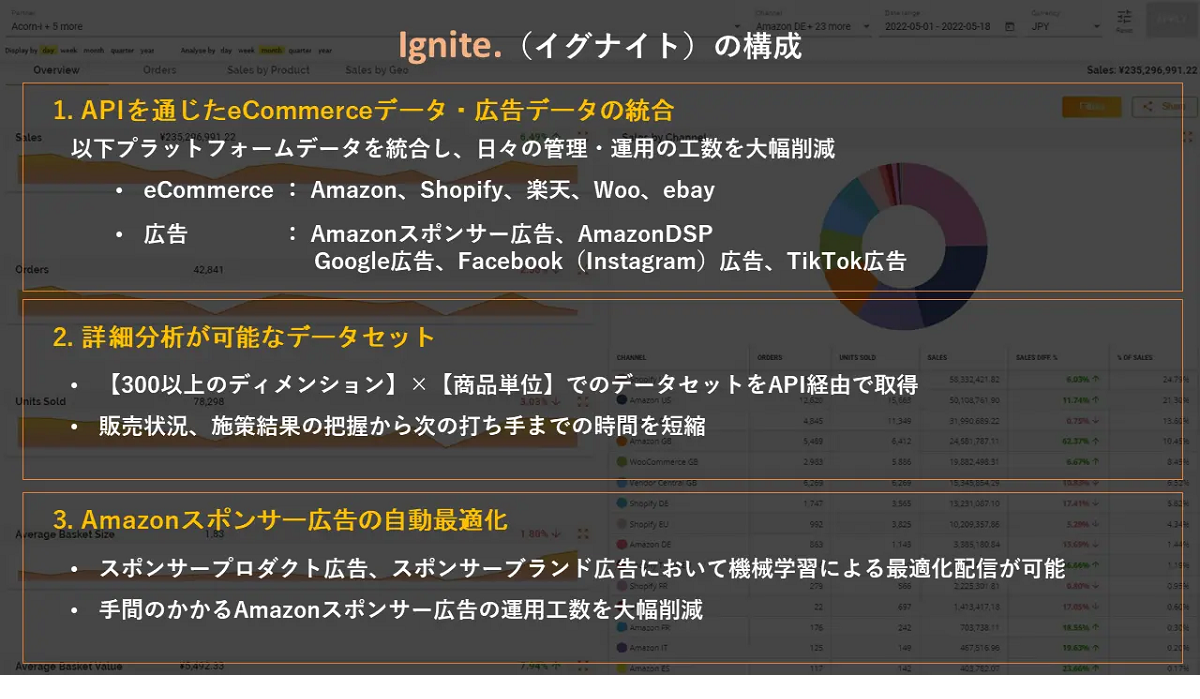Open the Currency dropdown set to JPY
The width and height of the screenshot is (1200, 699).
click(x=1065, y=22)
